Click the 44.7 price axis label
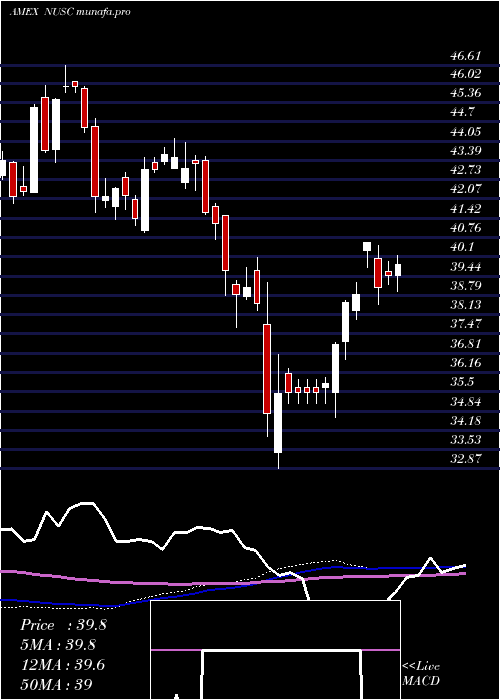Image resolution: width=500 pixels, height=700 pixels. point(462,112)
